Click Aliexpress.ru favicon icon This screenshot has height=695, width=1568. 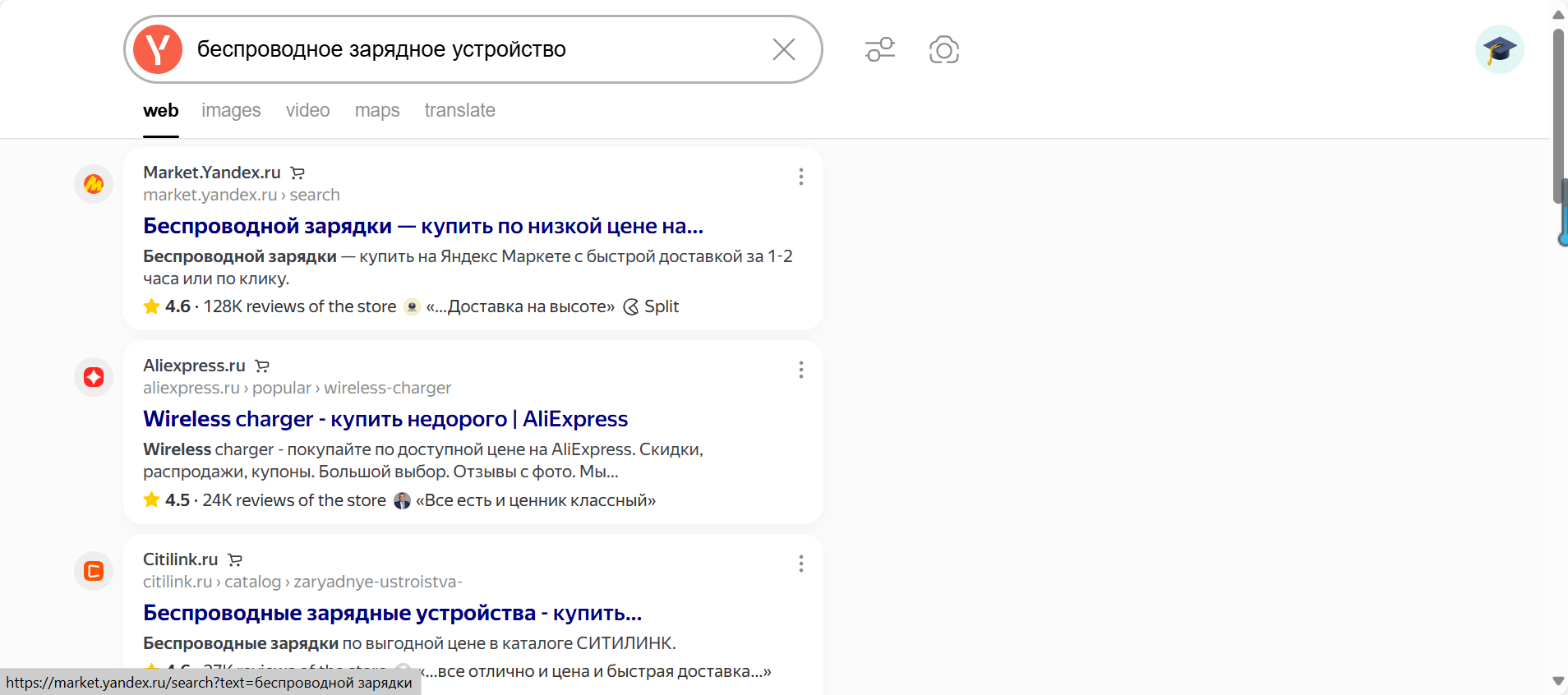94,377
